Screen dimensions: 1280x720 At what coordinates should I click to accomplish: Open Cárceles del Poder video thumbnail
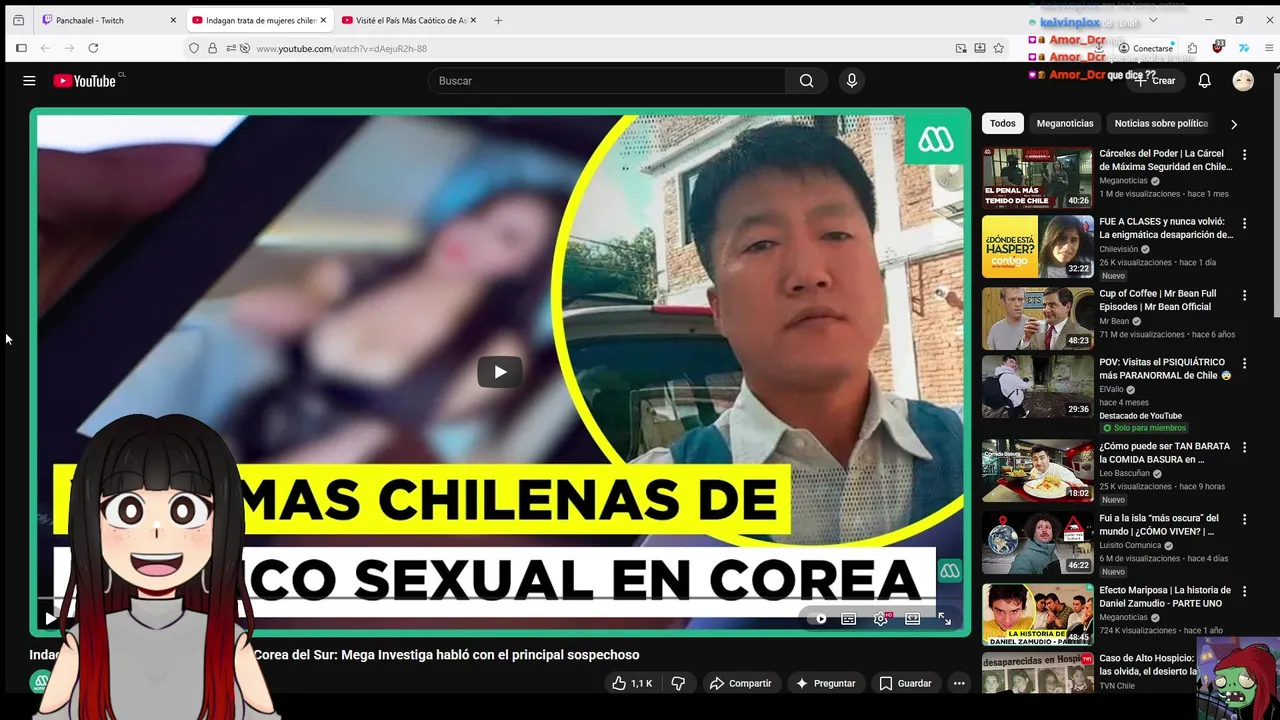(1037, 178)
